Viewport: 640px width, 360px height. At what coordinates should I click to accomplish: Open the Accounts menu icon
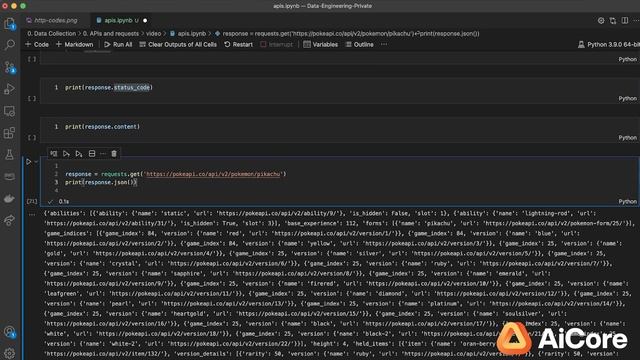pos(9,332)
